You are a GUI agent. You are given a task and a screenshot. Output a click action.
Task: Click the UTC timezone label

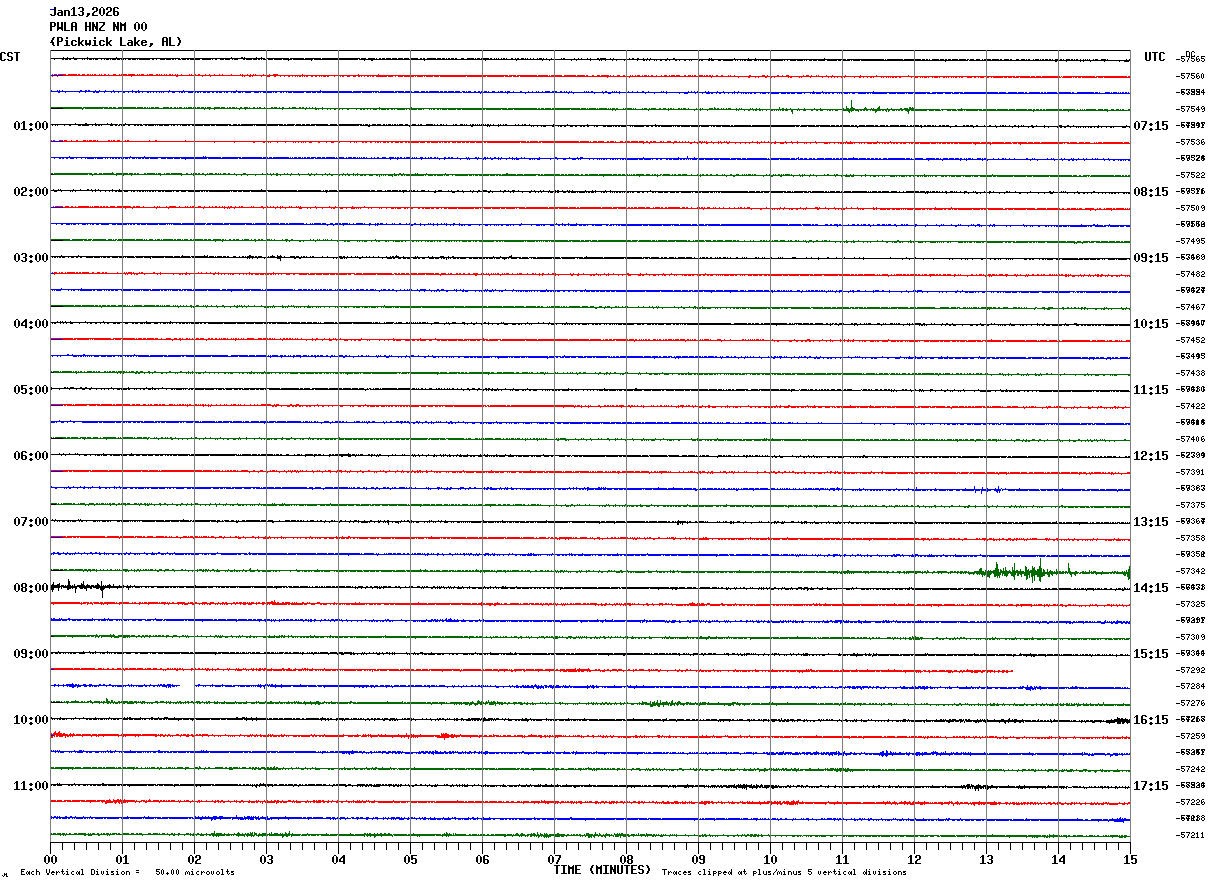1155,57
